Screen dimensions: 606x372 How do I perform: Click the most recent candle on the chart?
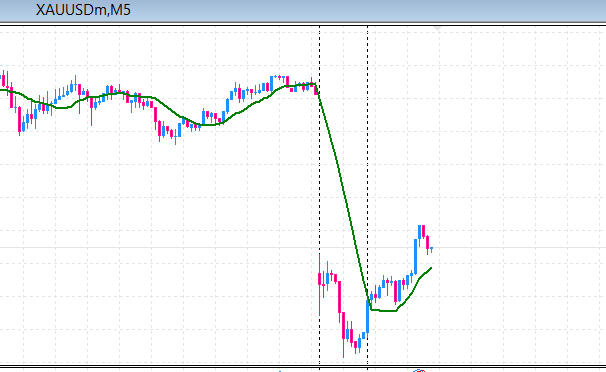tap(432, 250)
